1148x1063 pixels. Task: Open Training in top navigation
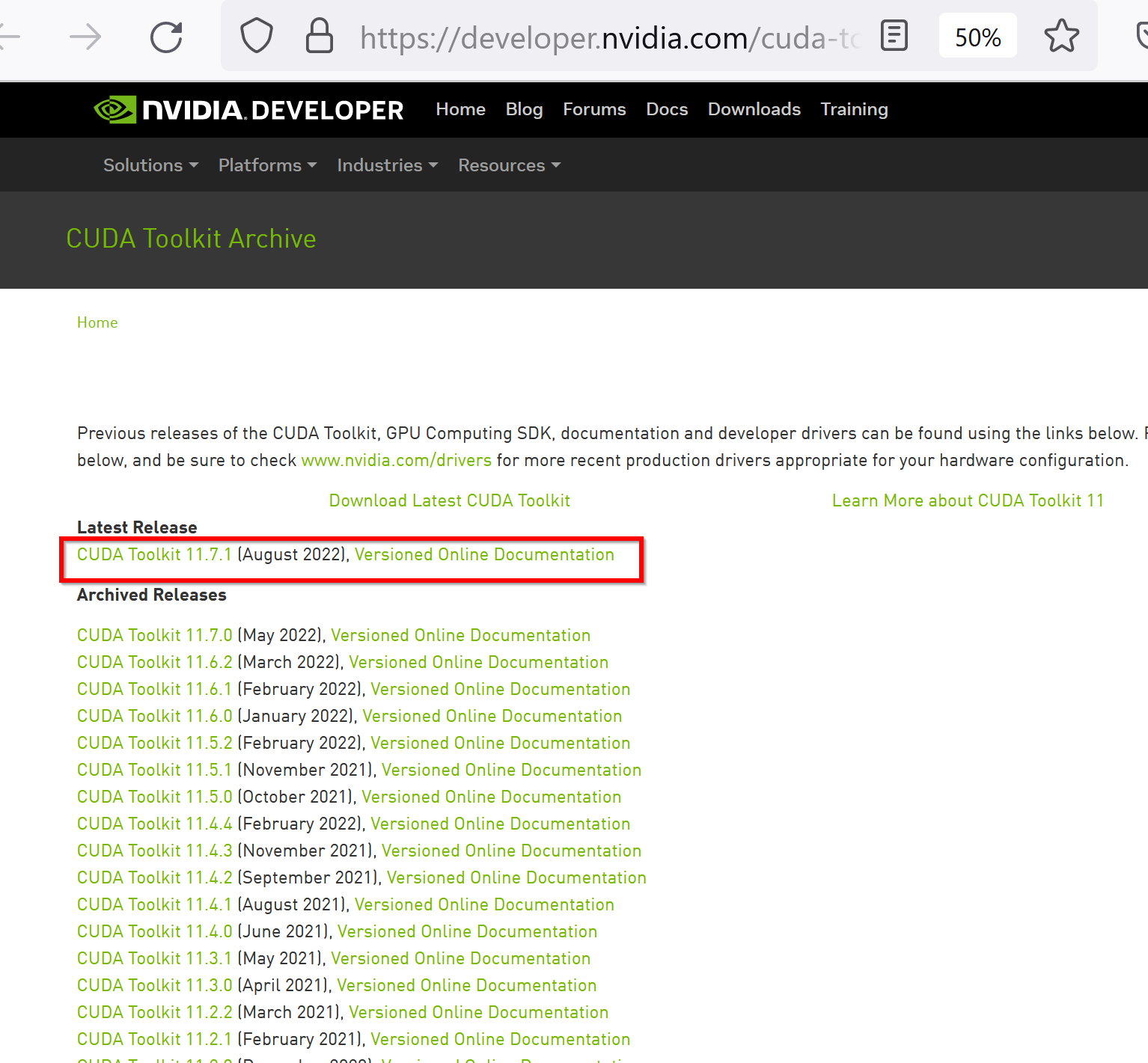[854, 109]
